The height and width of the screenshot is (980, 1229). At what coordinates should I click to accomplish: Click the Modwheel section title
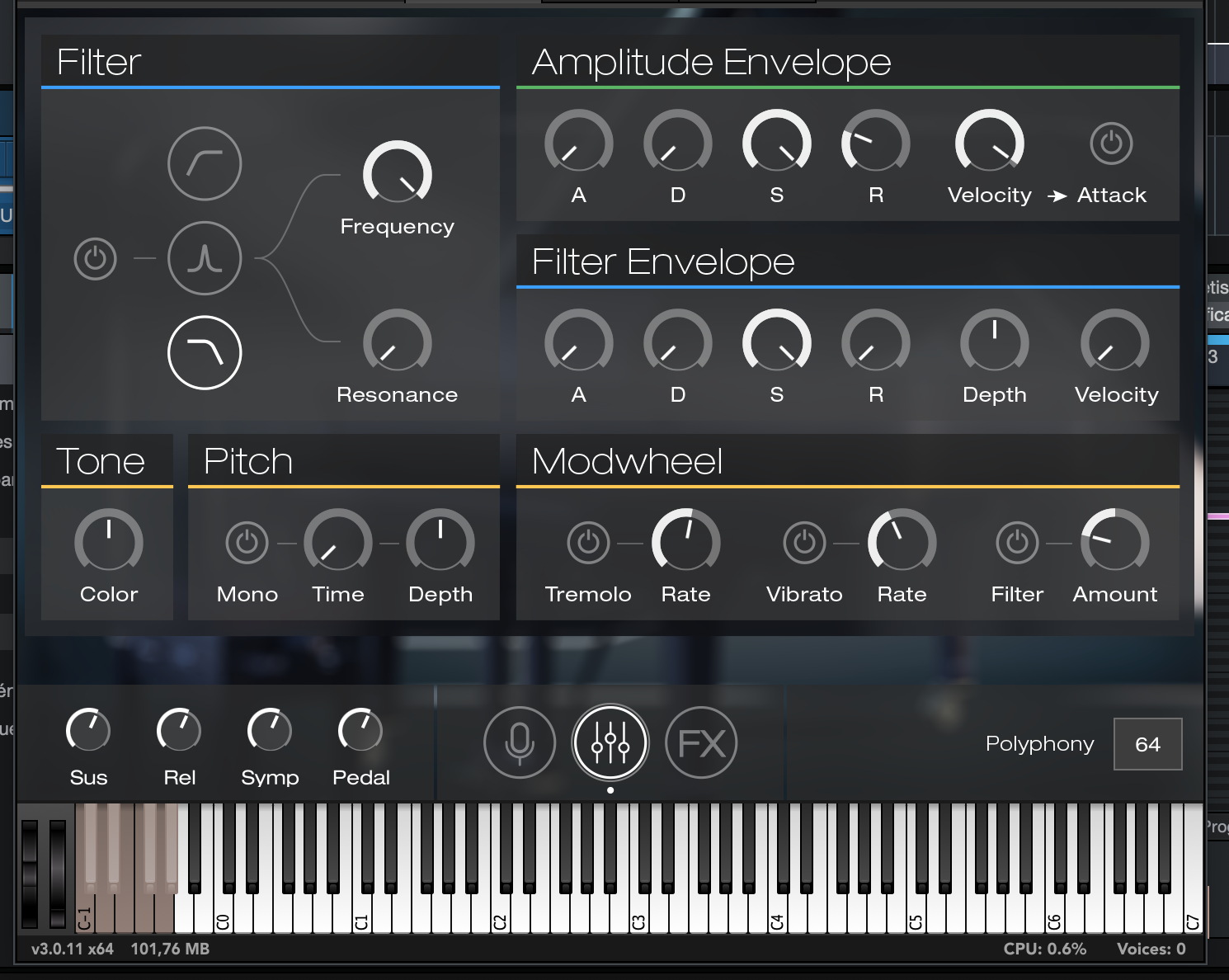628,461
